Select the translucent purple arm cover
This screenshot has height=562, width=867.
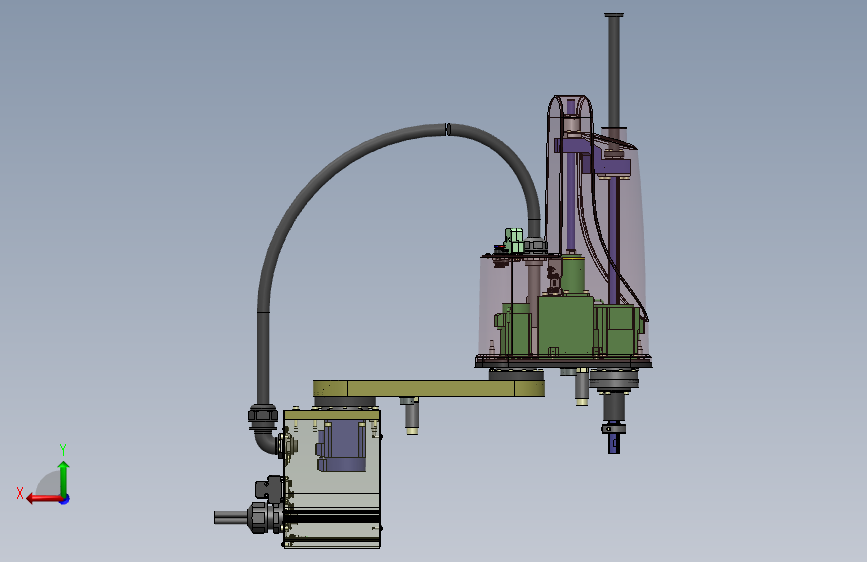click(564, 232)
